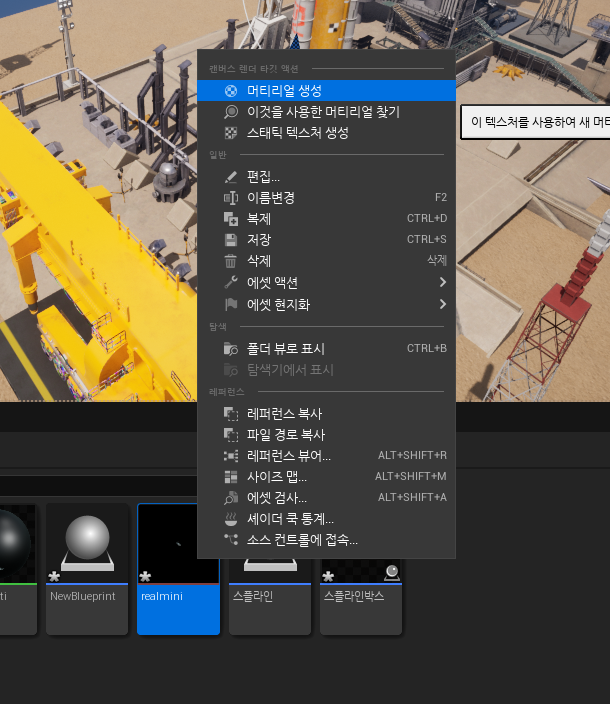
Task: Click 삭제 in the context menu
Action: [326, 261]
